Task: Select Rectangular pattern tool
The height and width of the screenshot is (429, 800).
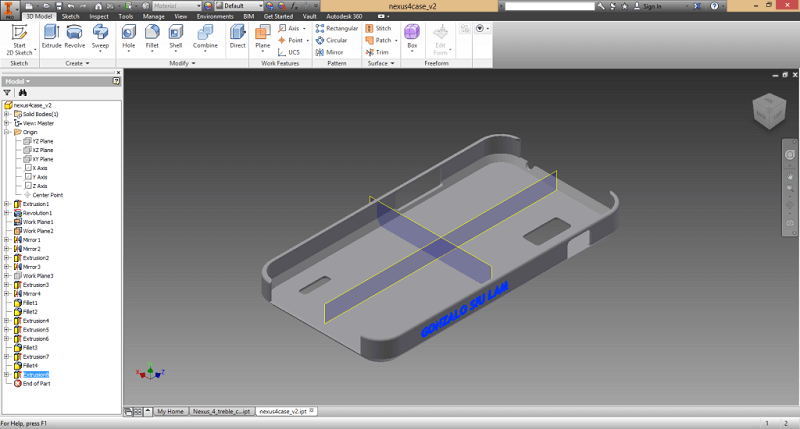Action: click(337, 28)
